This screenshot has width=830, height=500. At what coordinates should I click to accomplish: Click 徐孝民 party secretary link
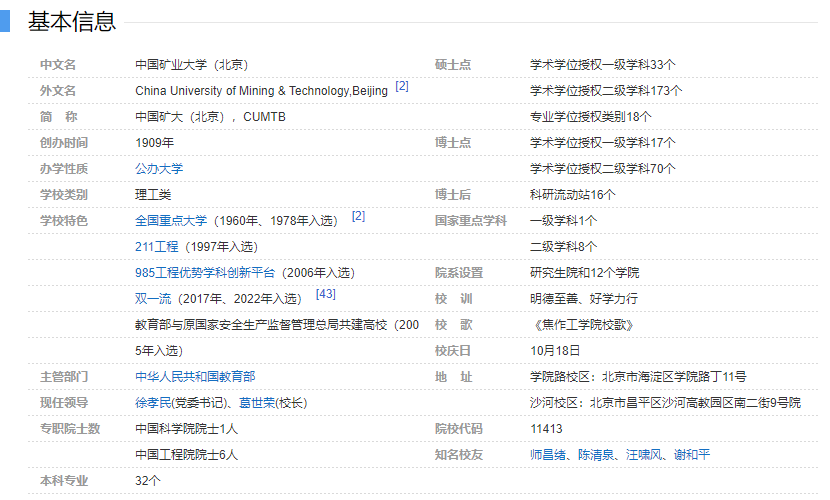[x=153, y=402]
